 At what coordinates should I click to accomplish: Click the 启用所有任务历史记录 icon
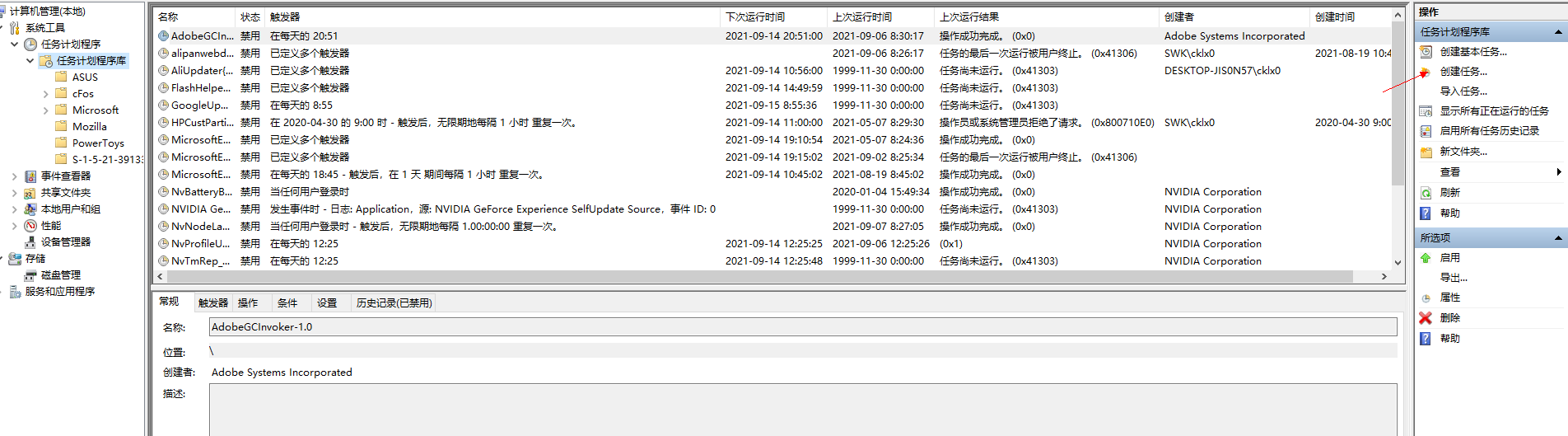point(1426,131)
